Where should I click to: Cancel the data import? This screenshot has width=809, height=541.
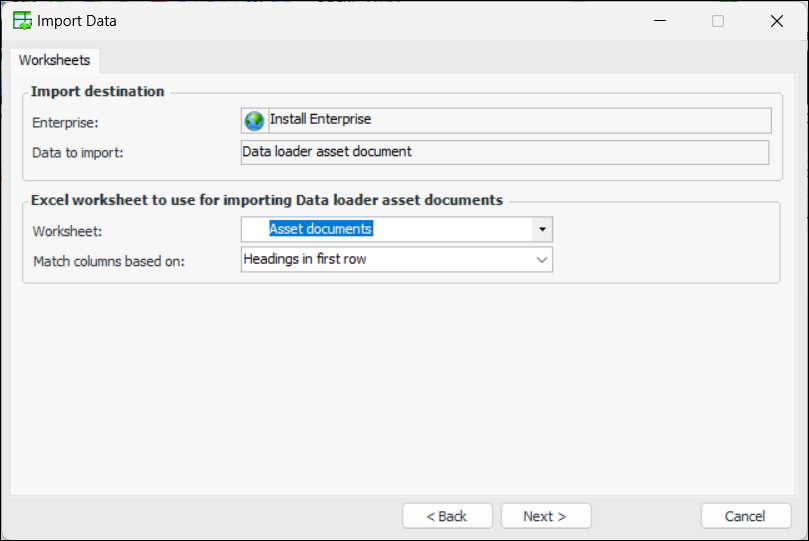(x=746, y=516)
